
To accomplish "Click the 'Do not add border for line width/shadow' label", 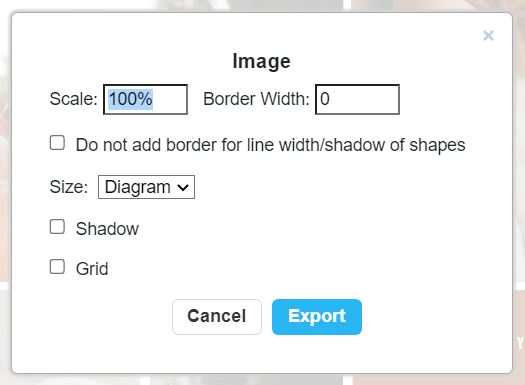I will (271, 145).
